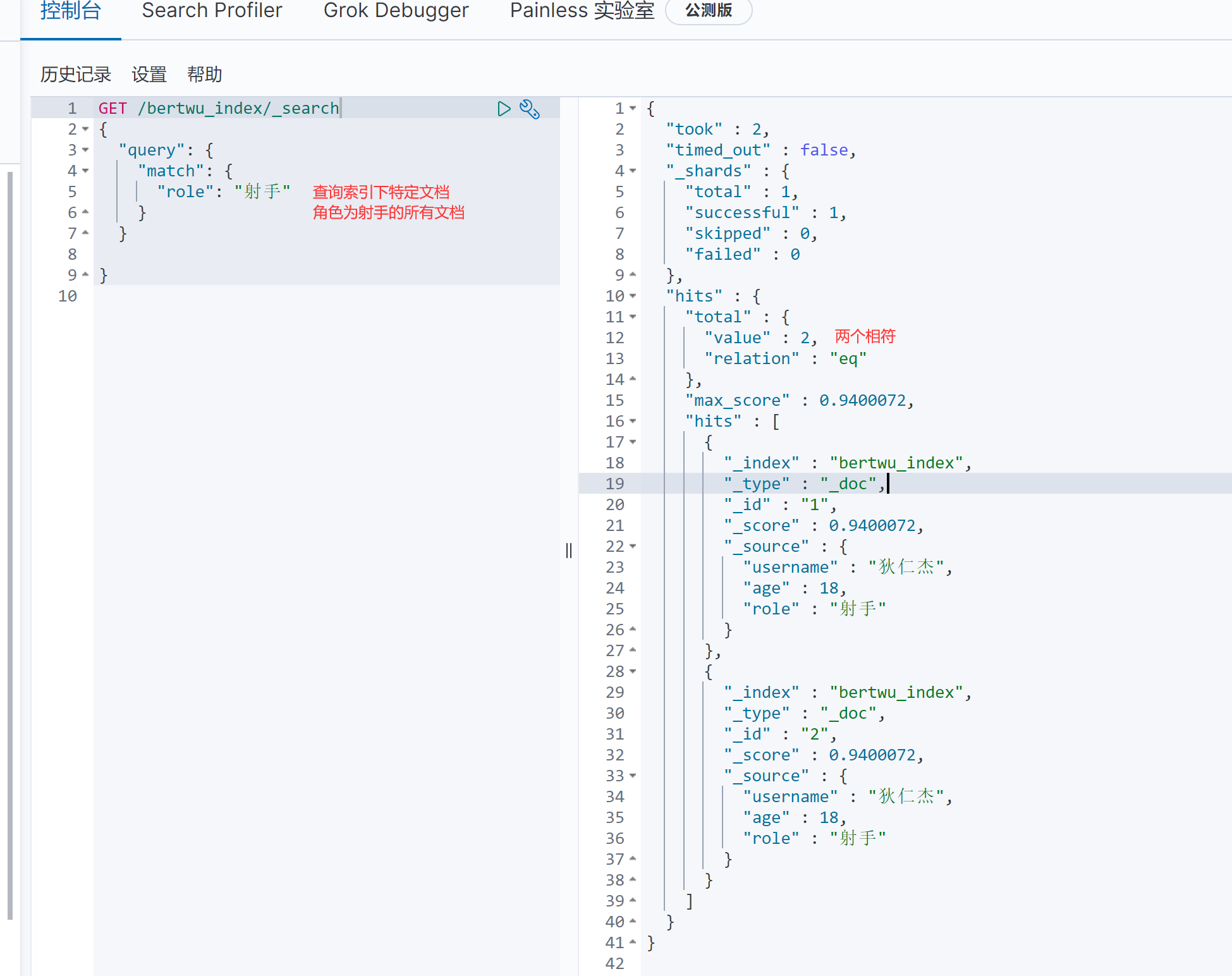The image size is (1232, 976).
Task: Collapse response root fold at line 1
Action: (x=633, y=109)
